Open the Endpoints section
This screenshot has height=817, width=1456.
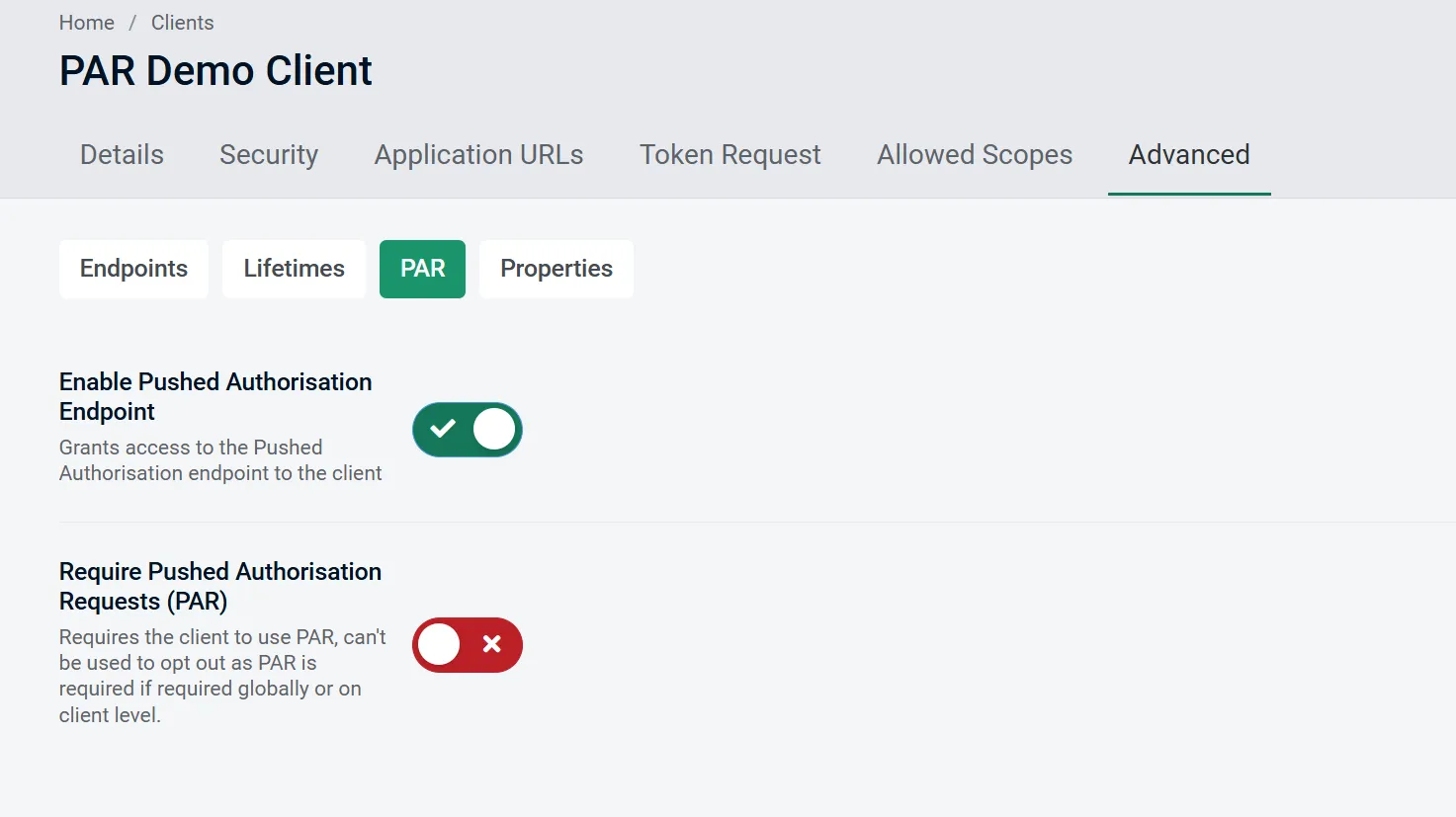click(x=133, y=269)
